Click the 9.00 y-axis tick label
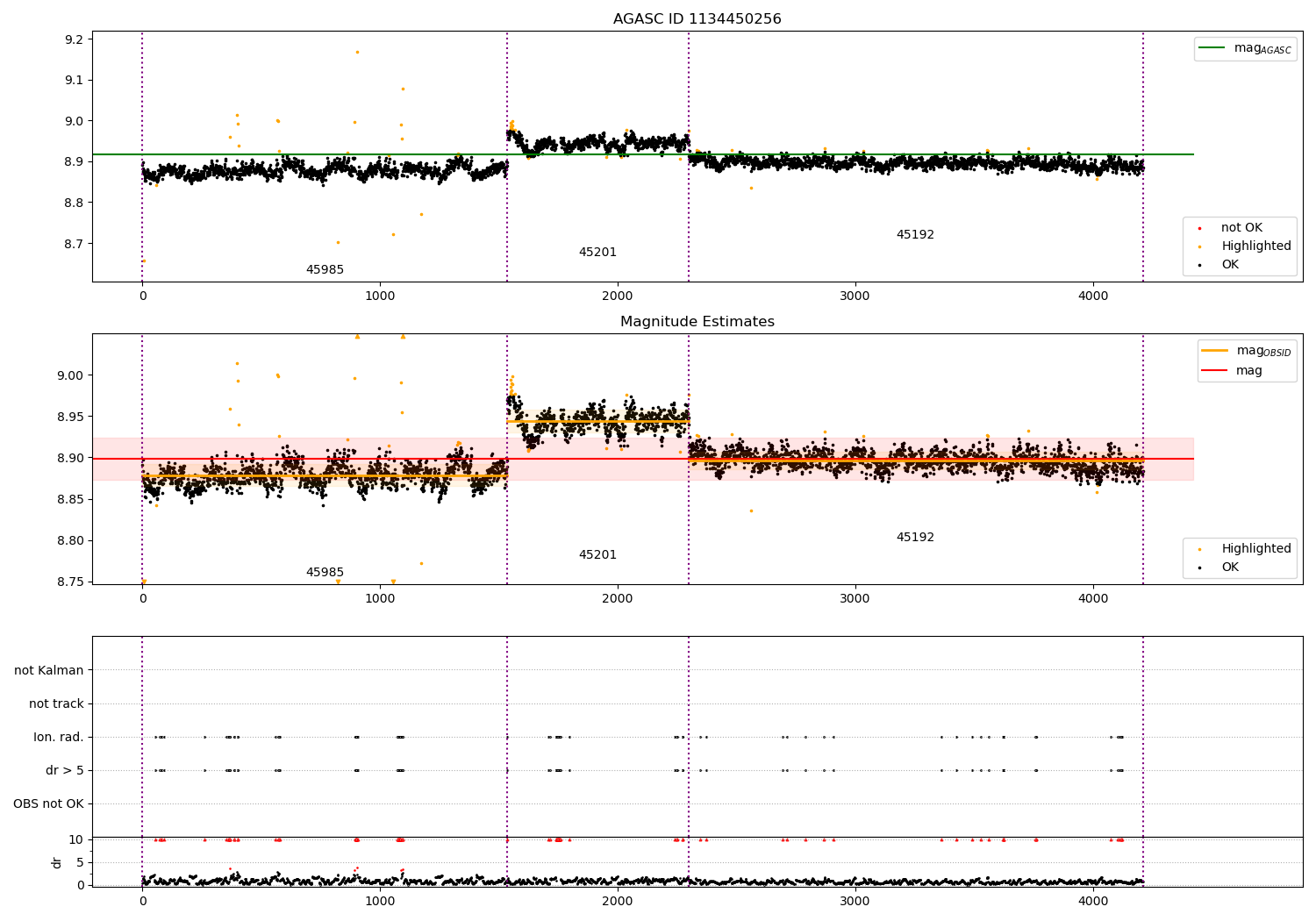This screenshot has height=921, width=1316. (x=70, y=375)
